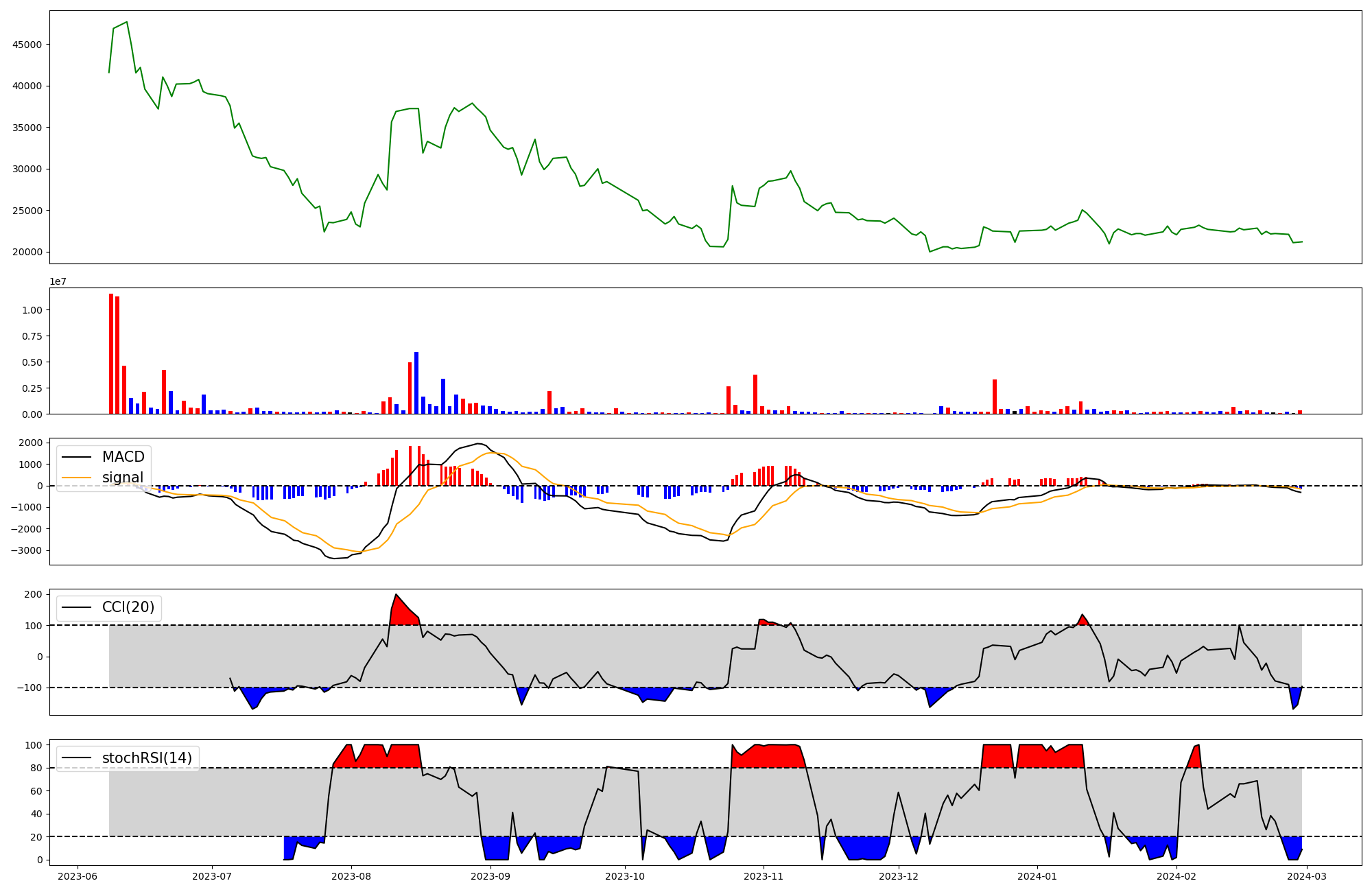Click the tallest blue volume bar
Viewport: 1372px width, 892px height.
[416, 382]
